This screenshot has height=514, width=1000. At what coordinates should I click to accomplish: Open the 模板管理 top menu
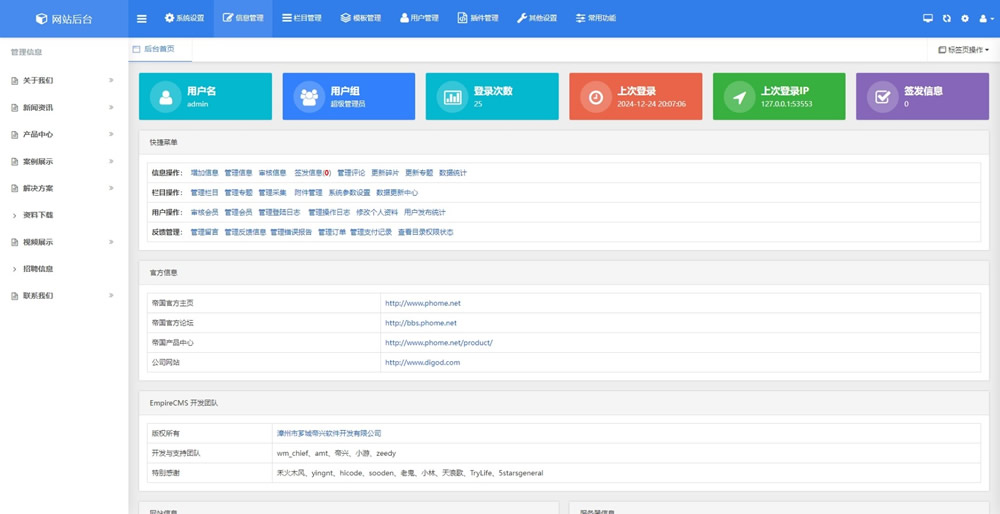click(361, 18)
